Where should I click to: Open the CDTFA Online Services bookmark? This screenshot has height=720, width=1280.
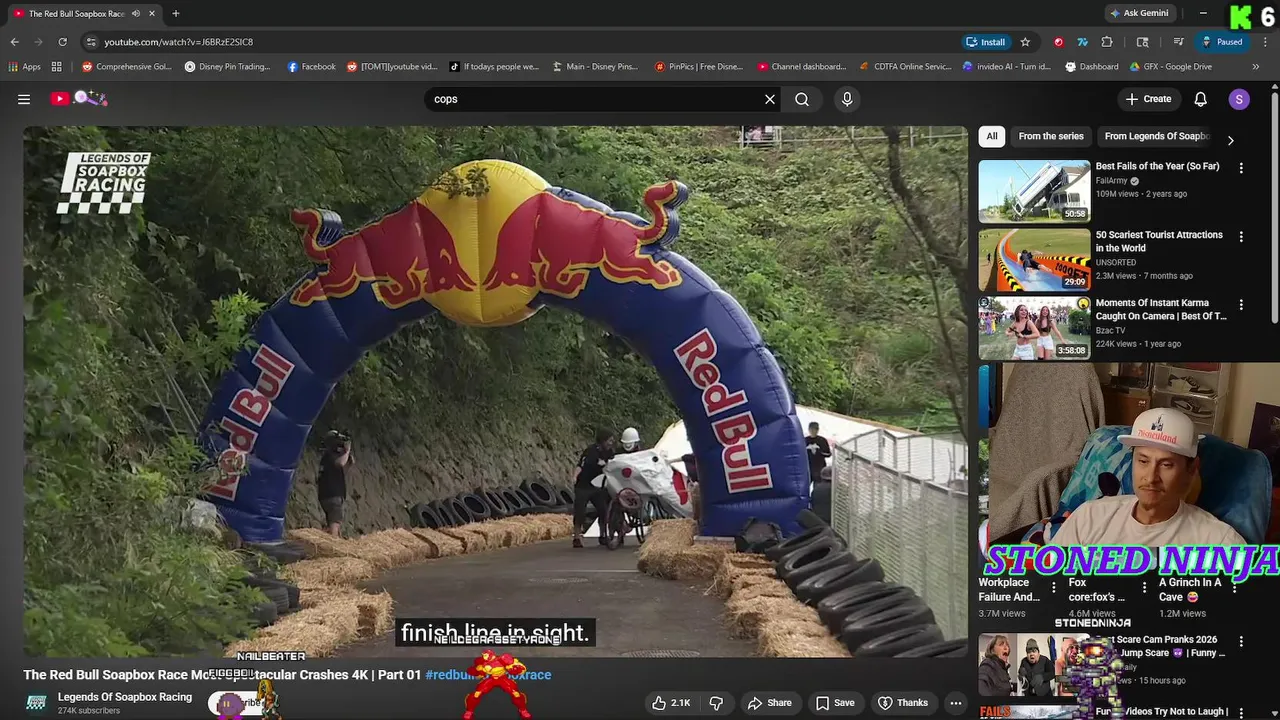click(905, 67)
